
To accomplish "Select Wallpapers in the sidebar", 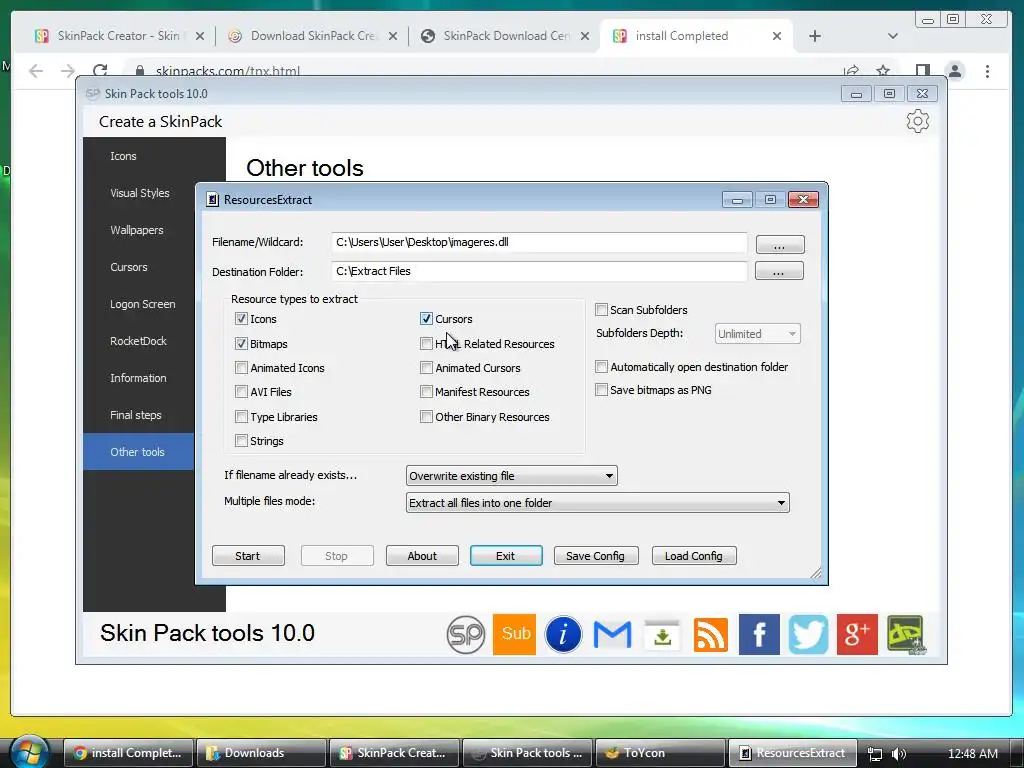I will coord(137,230).
